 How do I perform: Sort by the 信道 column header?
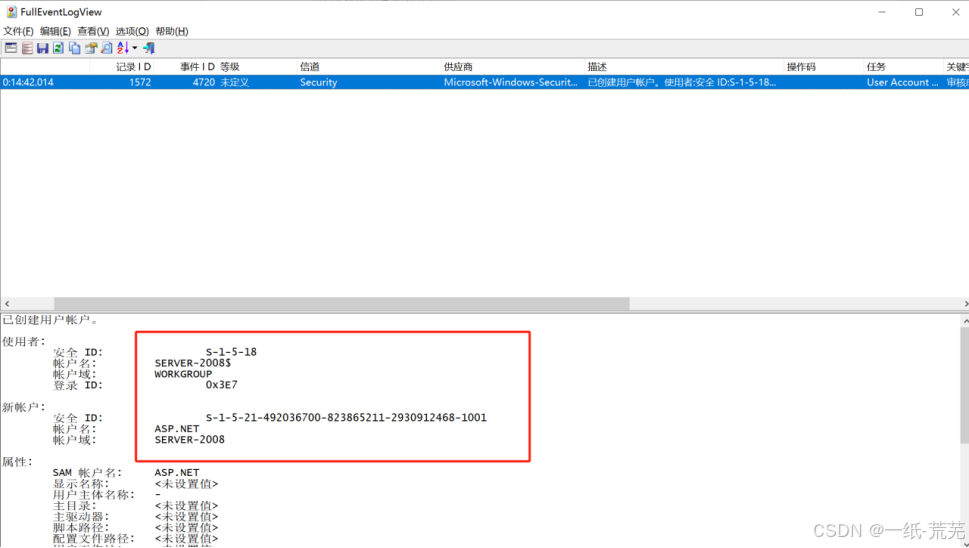pyautogui.click(x=369, y=67)
